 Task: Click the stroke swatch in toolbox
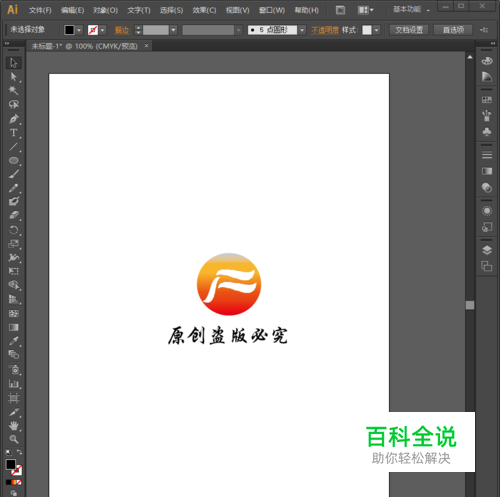[17, 470]
